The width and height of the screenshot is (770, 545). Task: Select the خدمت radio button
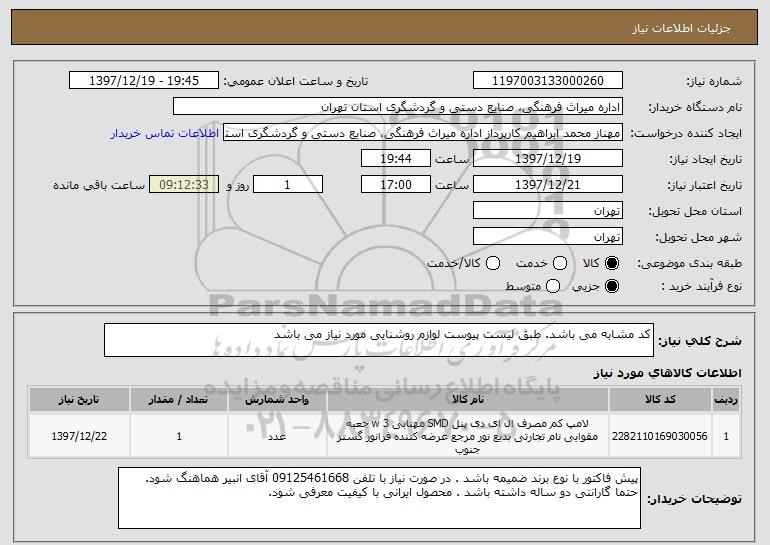coord(560,263)
